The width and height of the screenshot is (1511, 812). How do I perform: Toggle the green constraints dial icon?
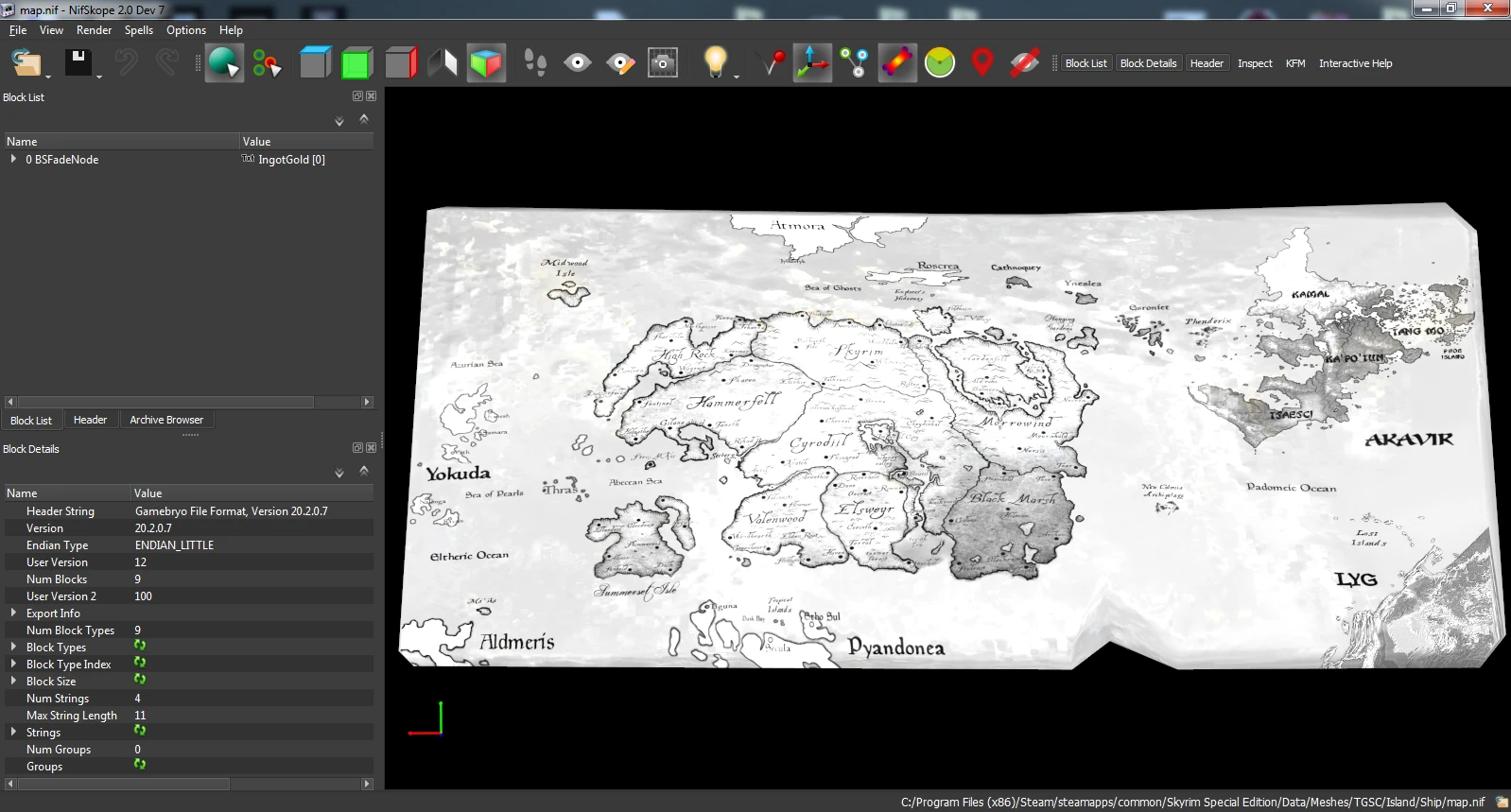pos(940,63)
